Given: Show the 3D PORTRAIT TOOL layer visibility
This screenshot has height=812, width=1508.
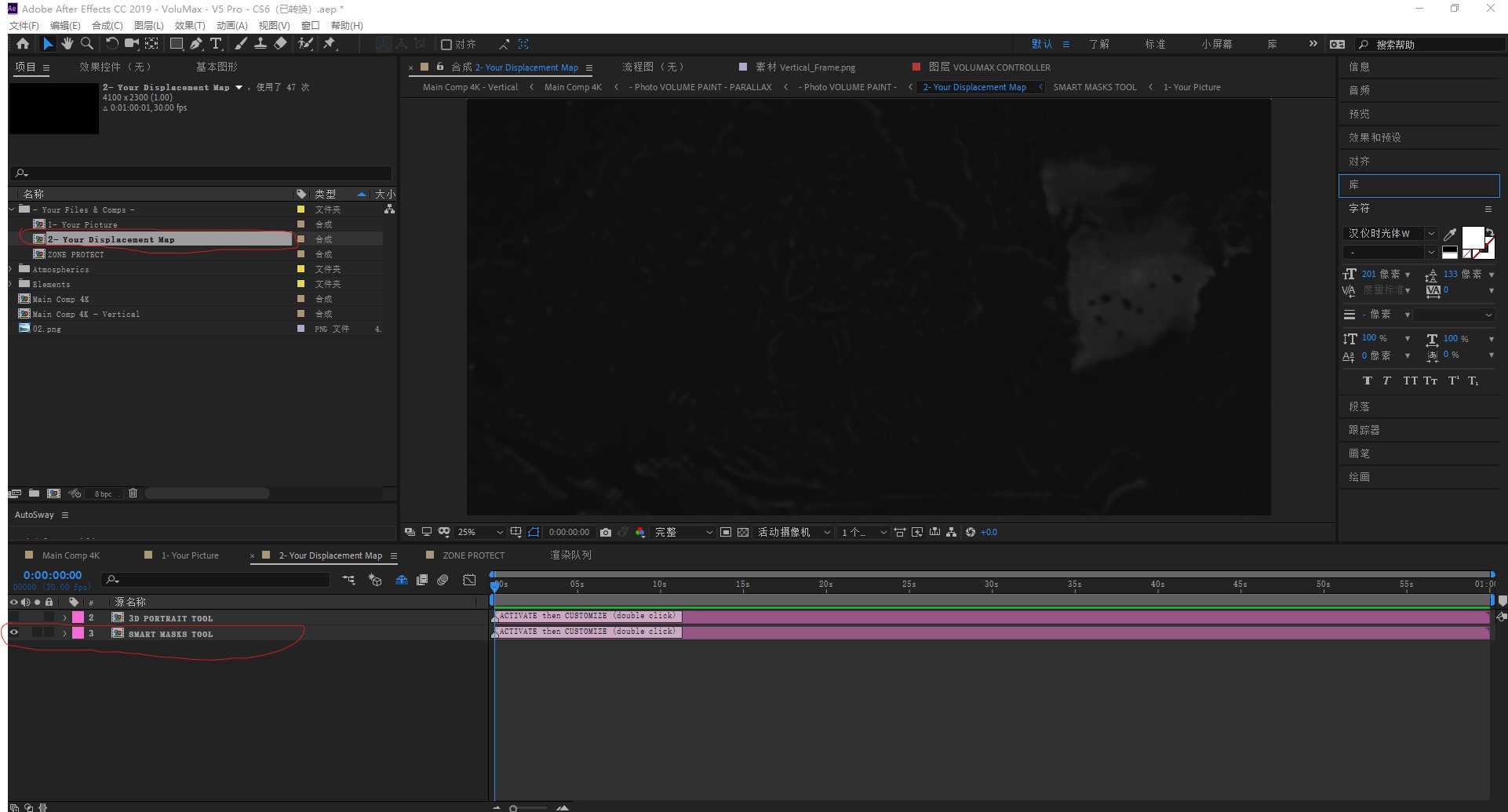Looking at the screenshot, I should (x=13, y=617).
